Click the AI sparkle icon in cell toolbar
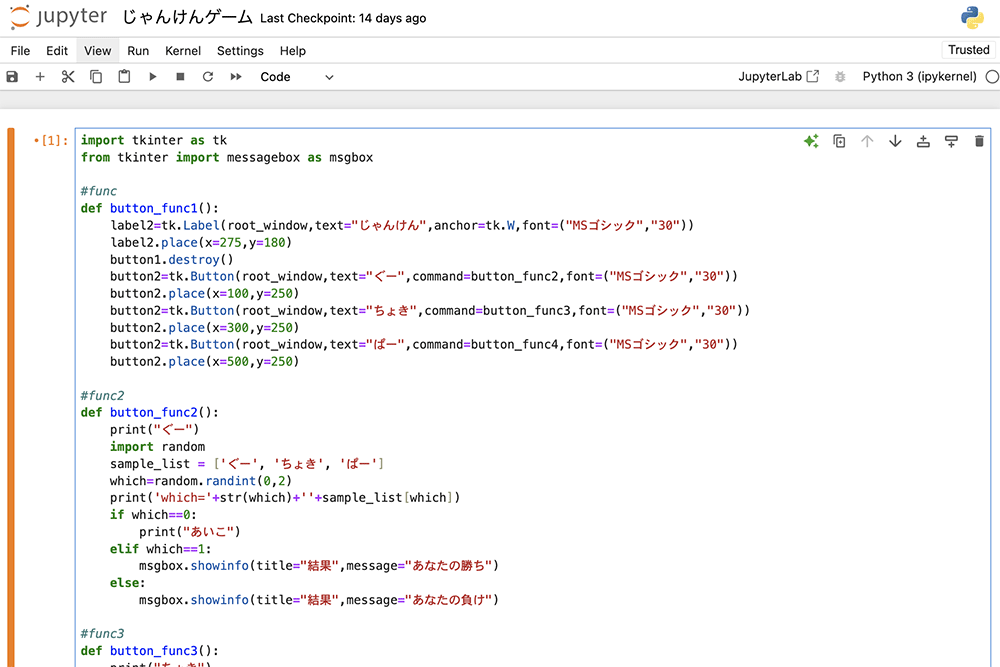This screenshot has width=1000, height=667. [811, 141]
